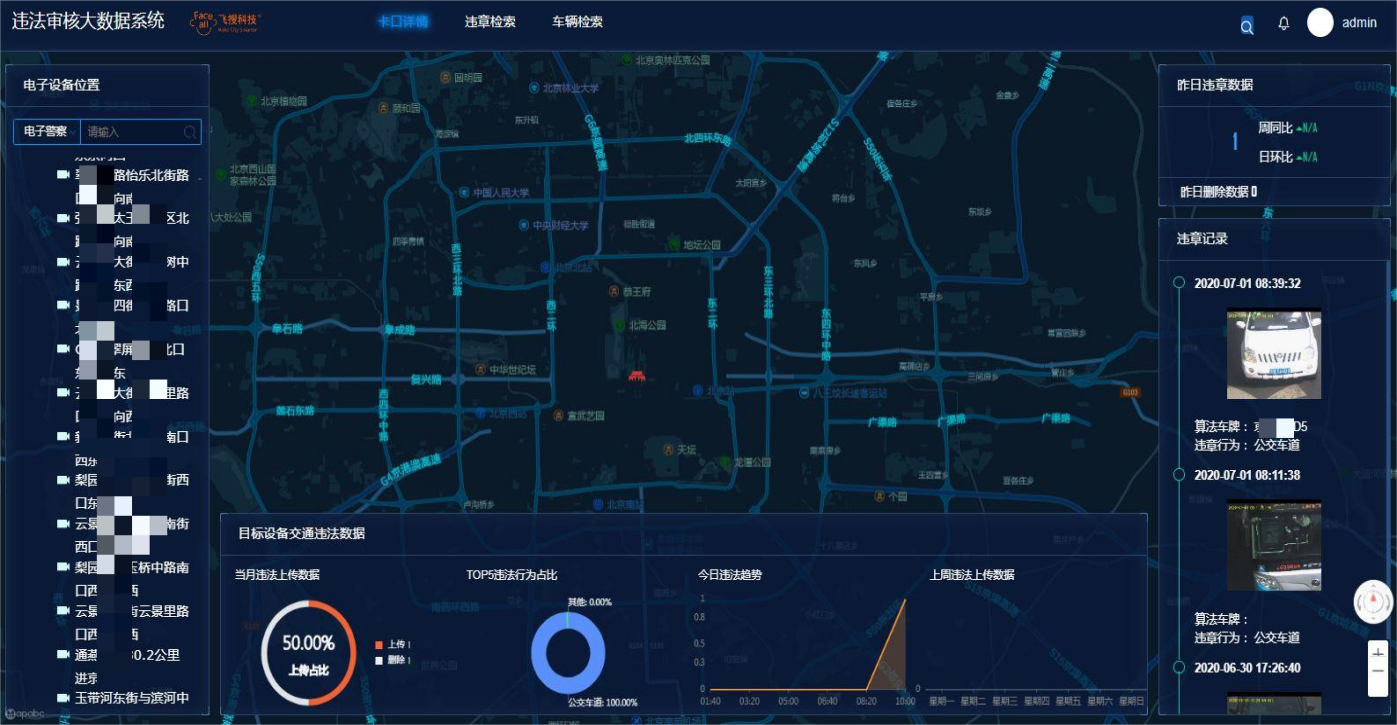Toggle the 上传 legend item in chart
Viewport: 1397px width, 725px height.
(x=392, y=644)
